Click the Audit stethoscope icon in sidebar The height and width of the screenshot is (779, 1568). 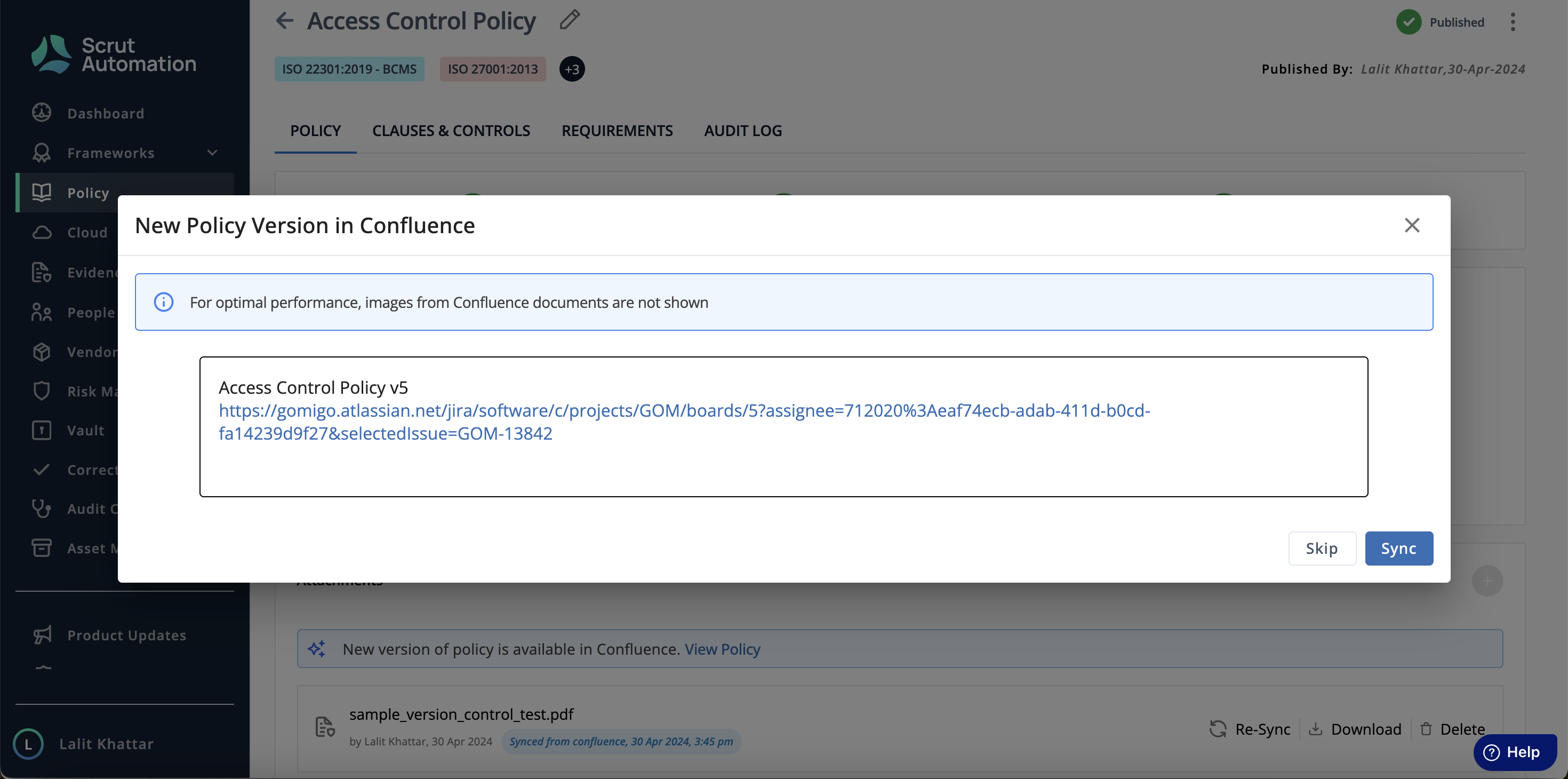click(42, 508)
